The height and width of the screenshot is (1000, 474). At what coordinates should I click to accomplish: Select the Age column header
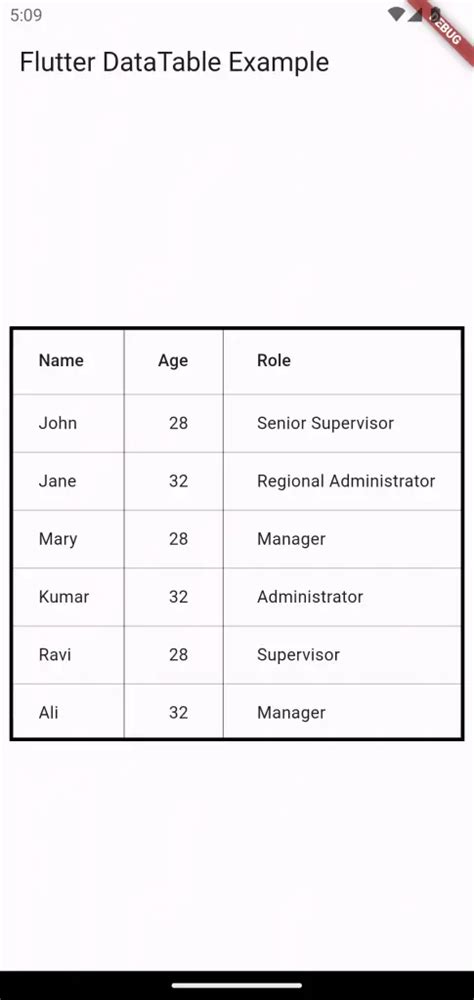[173, 360]
